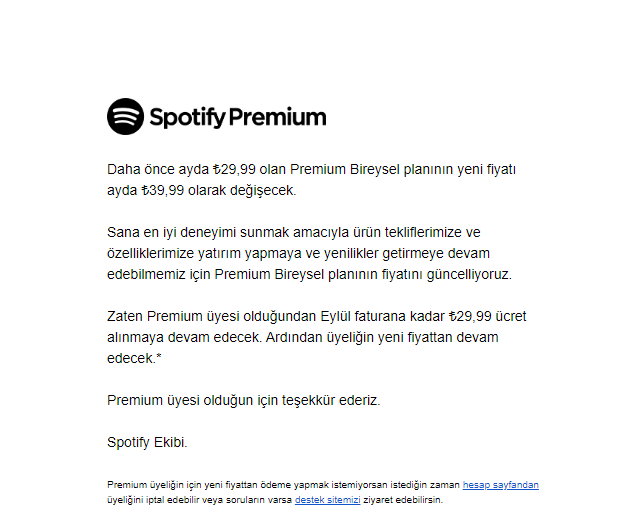The width and height of the screenshot is (642, 518).
Task: Click the word "güncelliyoruz." in the second paragraph
Action: [469, 274]
